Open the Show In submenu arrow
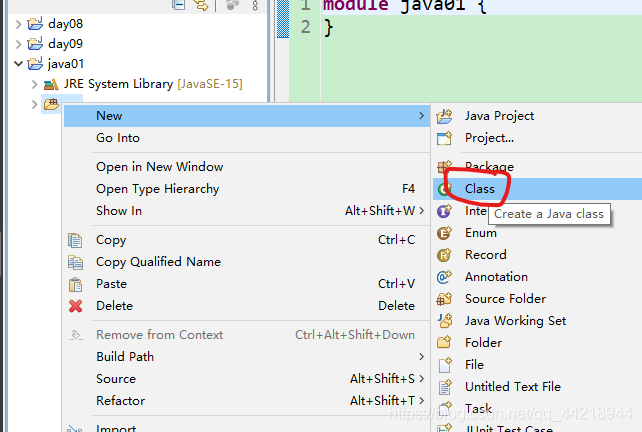Viewport: 642px width, 432px height. point(421,211)
